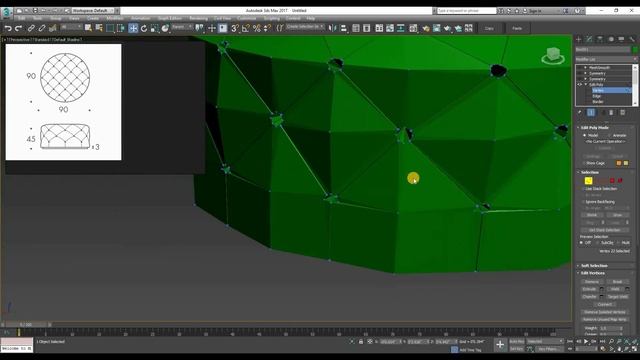Select Preview Selection SubObj radio button
640x360 pixels.
tap(598, 242)
